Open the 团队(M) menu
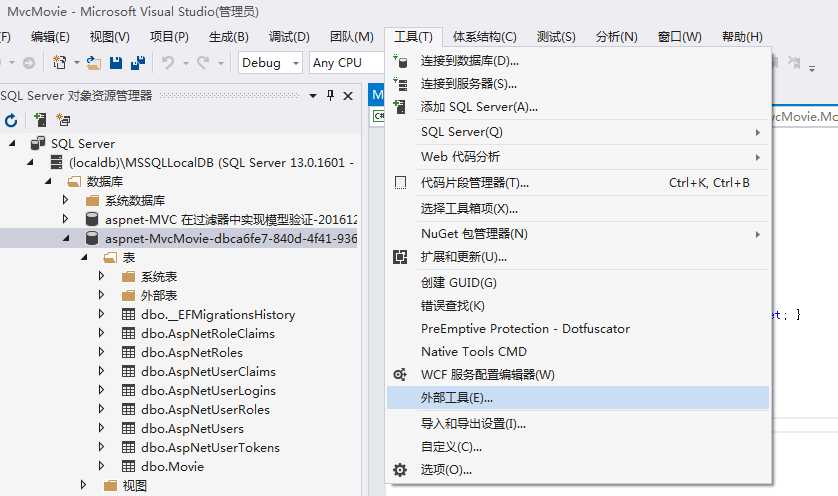Image resolution: width=838 pixels, height=496 pixels. click(x=351, y=37)
